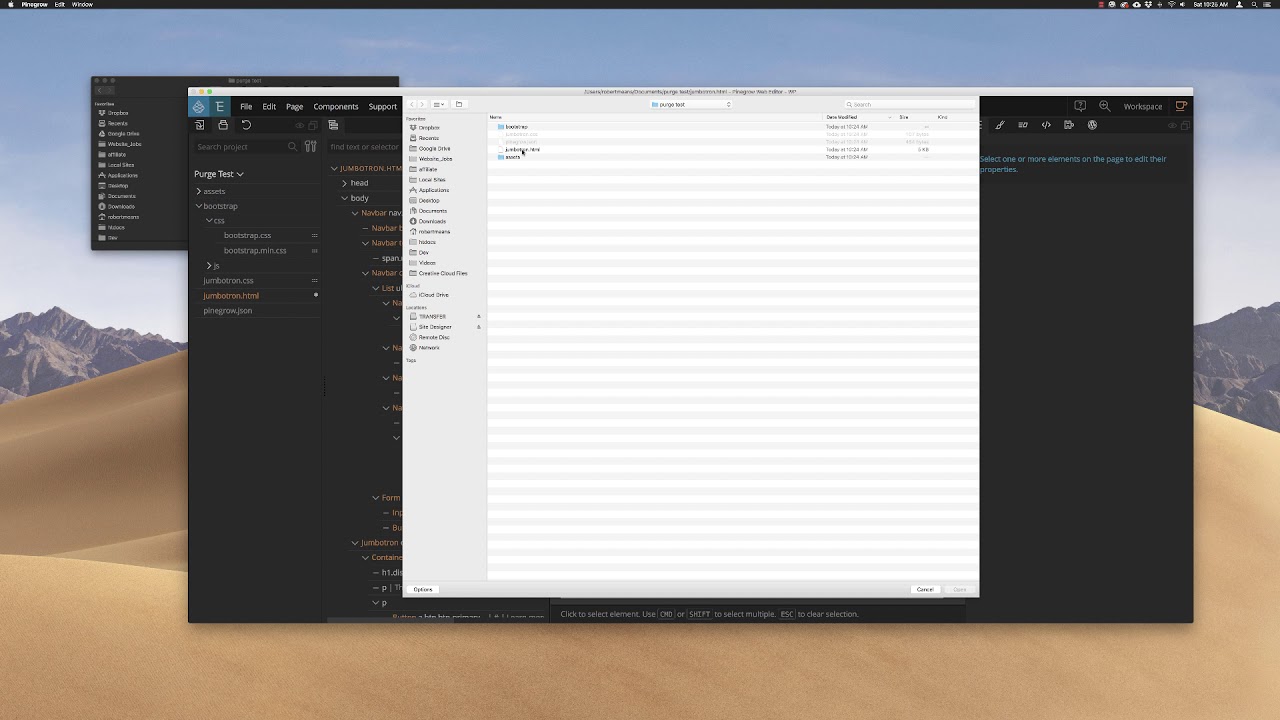Click the refresh arrow icon in project toolbar
This screenshot has height=720, width=1280.
(246, 125)
